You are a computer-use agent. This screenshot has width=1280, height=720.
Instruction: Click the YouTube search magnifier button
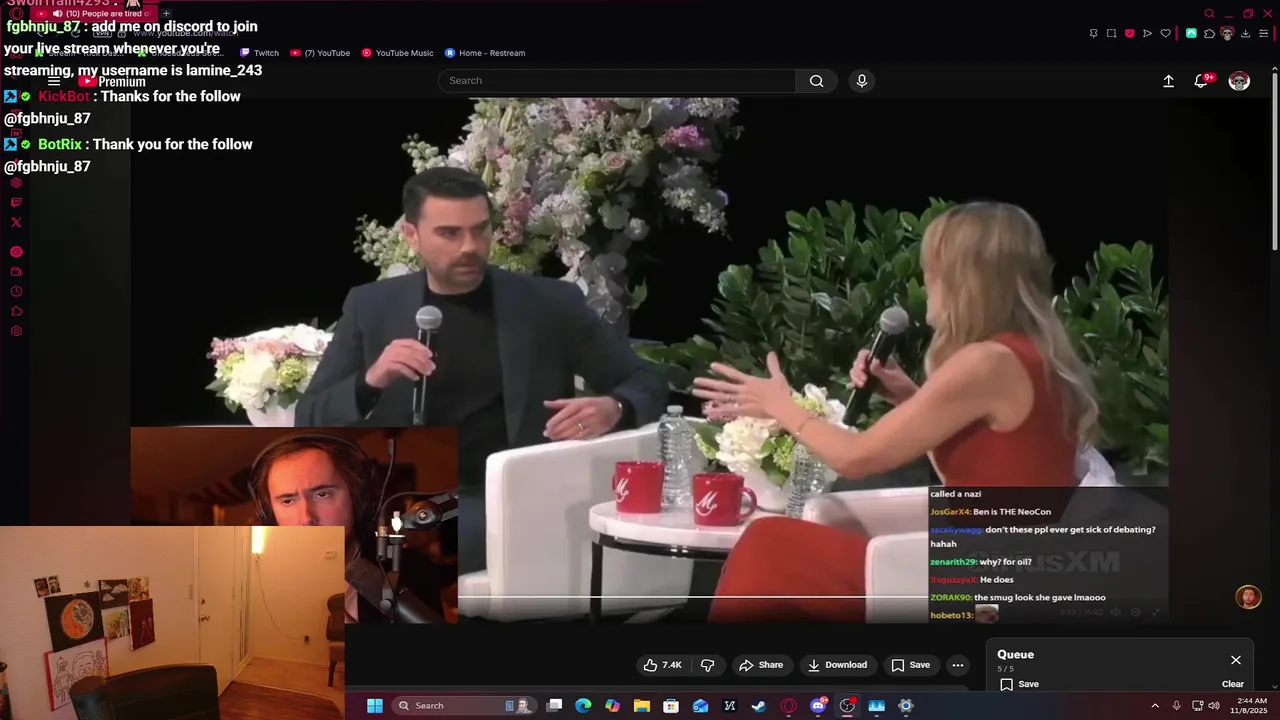(x=816, y=81)
